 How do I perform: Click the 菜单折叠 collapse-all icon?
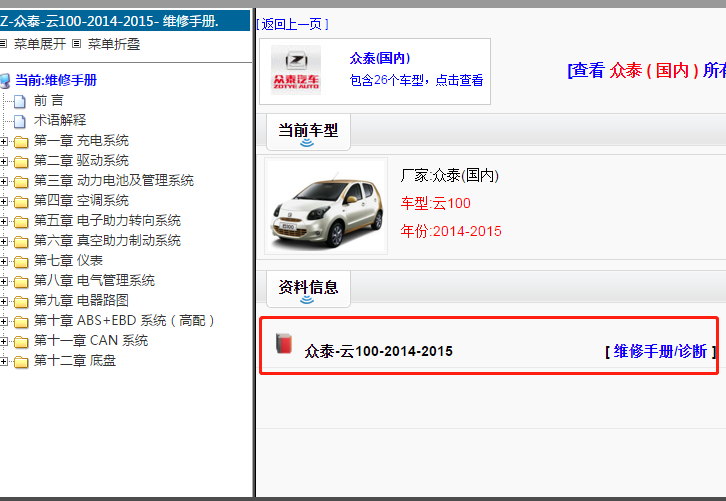[77, 44]
